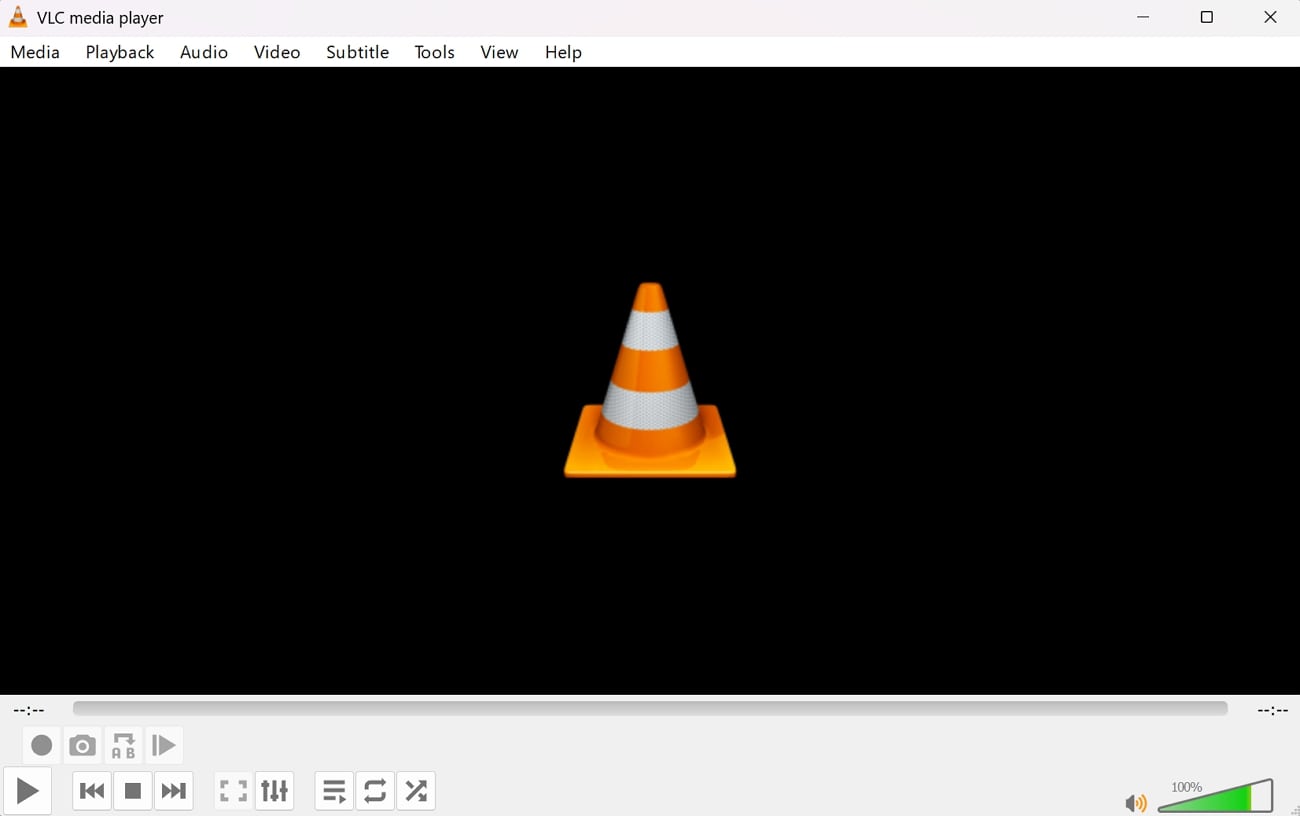Screen dimensions: 1300x816
Task: Toggle random shuffle playback
Action: pos(416,791)
